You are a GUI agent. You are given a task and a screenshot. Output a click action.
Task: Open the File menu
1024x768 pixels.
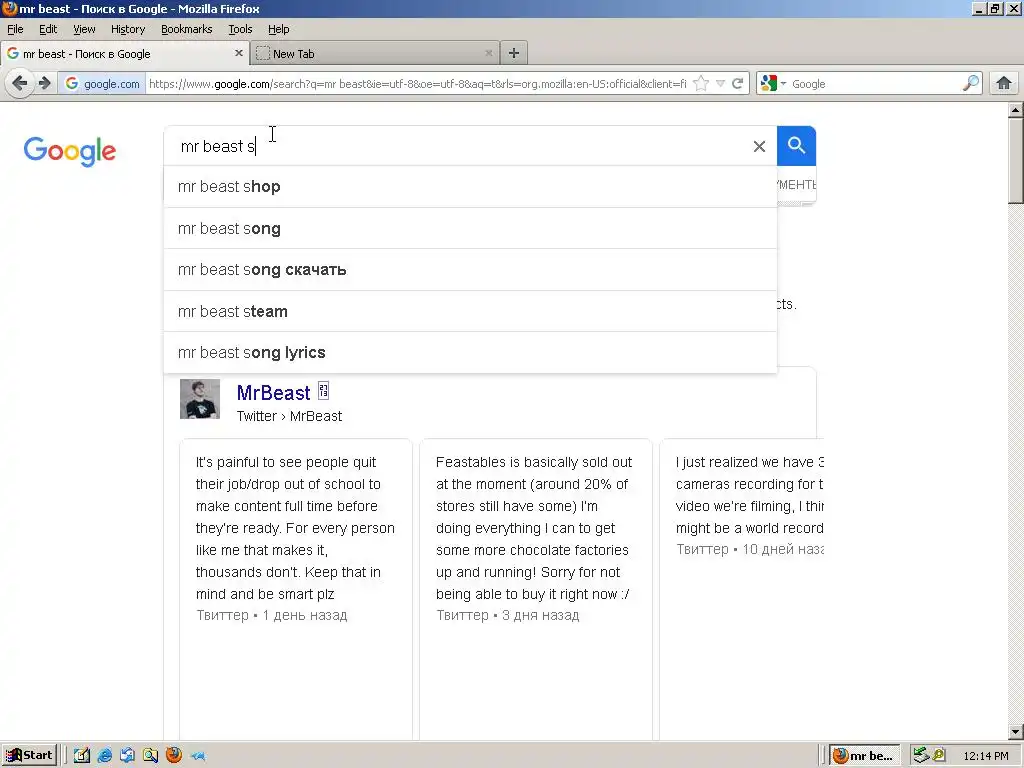(15, 29)
